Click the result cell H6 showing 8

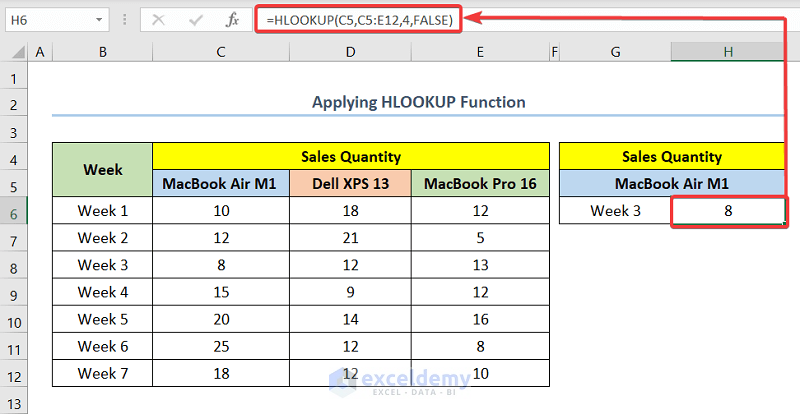pyautogui.click(x=728, y=210)
